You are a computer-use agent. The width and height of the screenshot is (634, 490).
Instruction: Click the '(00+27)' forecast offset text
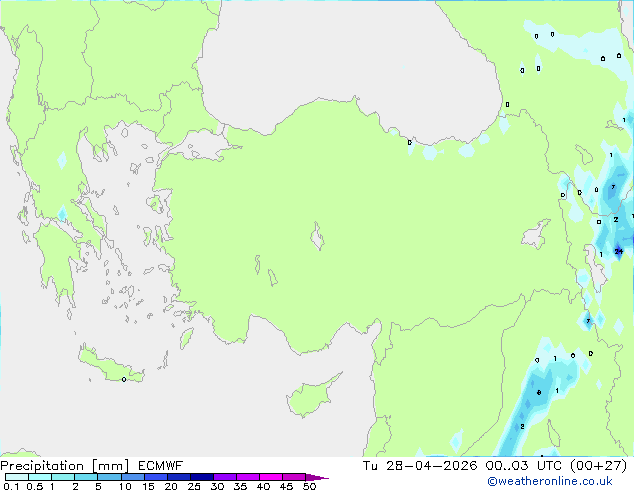pos(598,466)
